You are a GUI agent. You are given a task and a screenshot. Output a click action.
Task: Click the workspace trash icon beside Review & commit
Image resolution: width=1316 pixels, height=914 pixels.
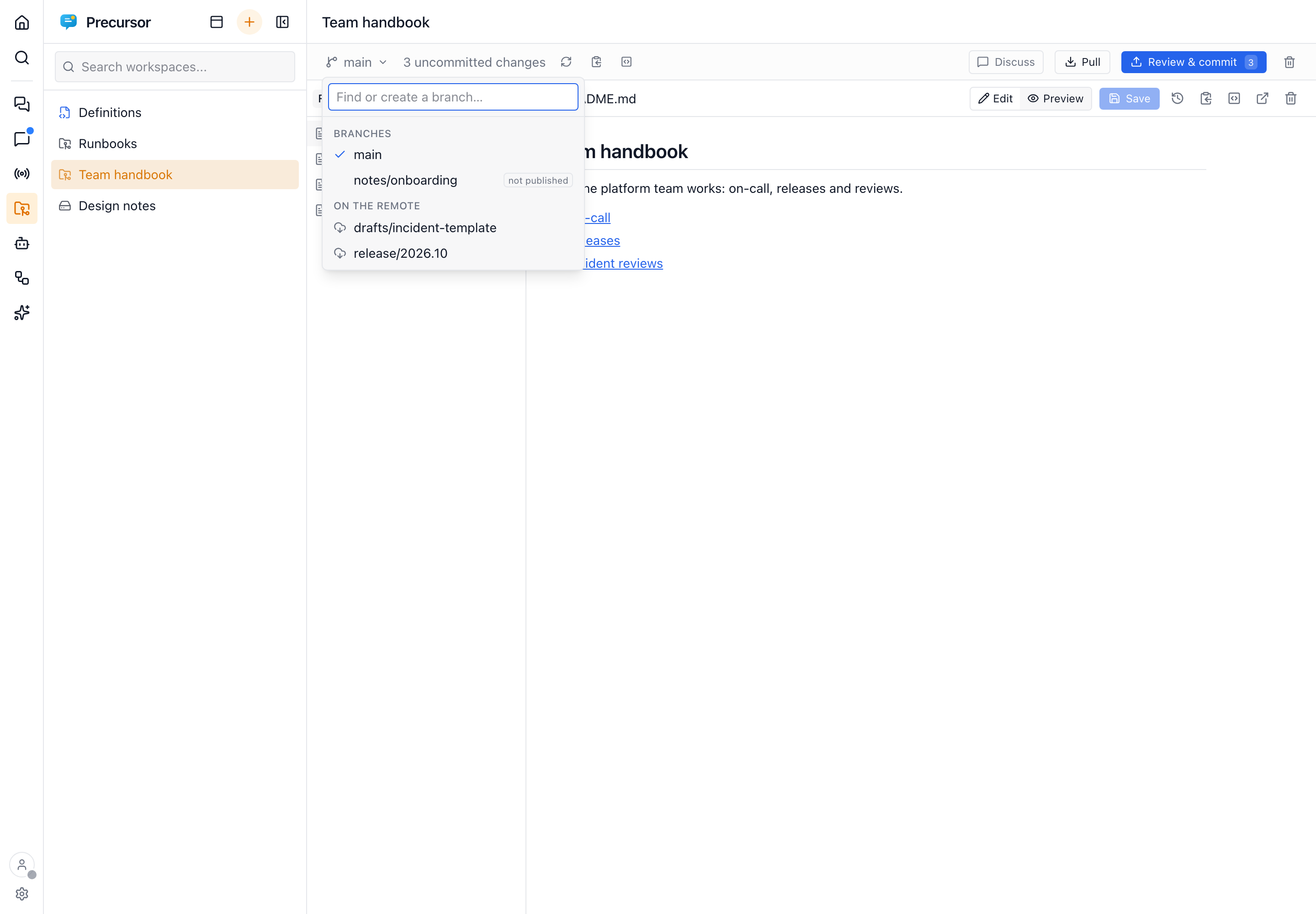1289,62
